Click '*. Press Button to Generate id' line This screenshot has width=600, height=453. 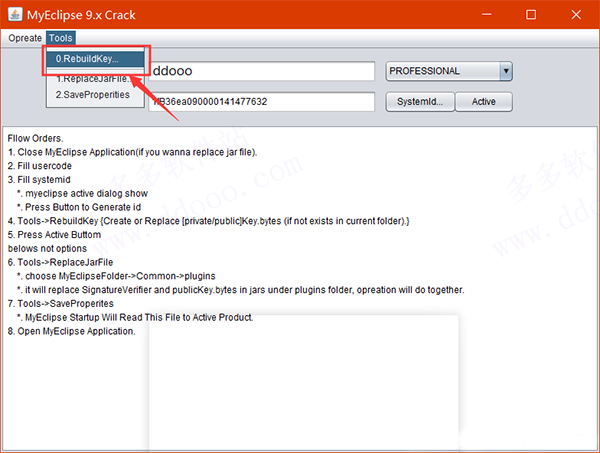pos(79,207)
